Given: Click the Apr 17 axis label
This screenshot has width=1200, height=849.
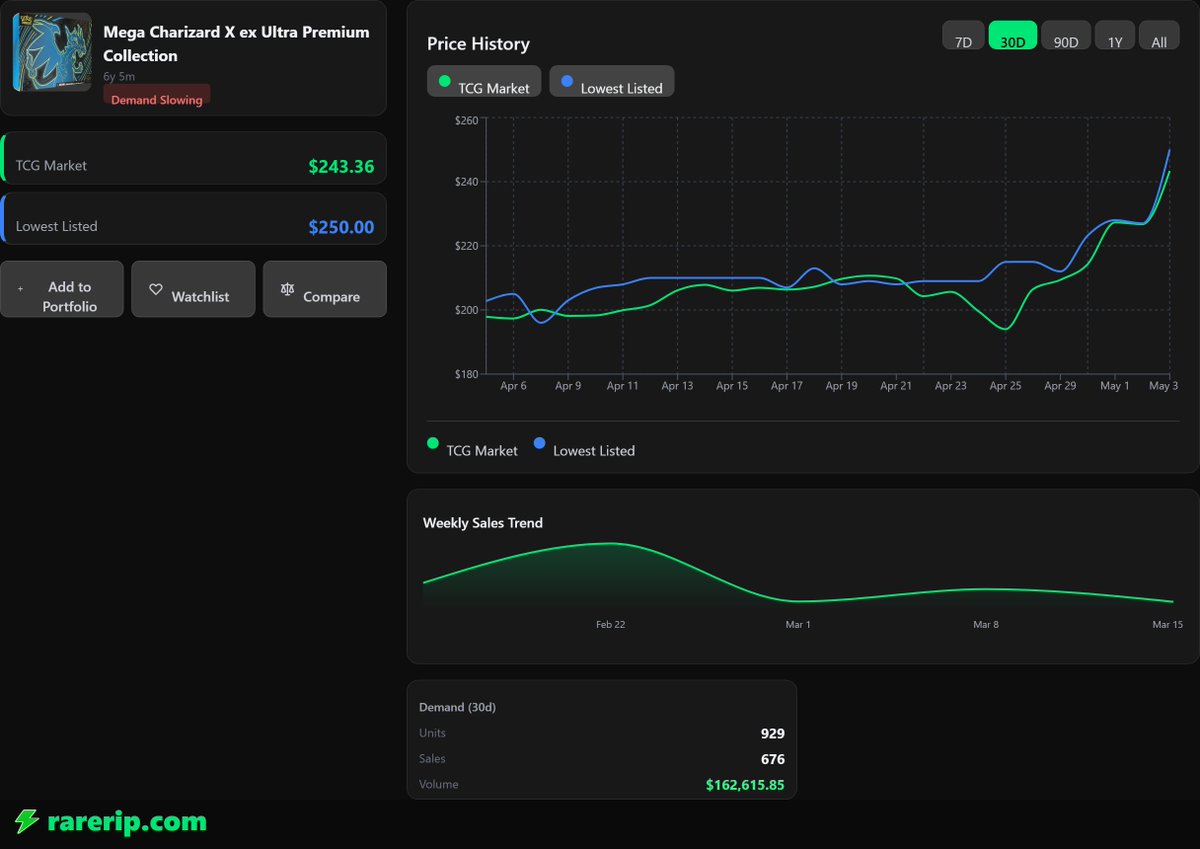Looking at the screenshot, I should click(x=786, y=386).
